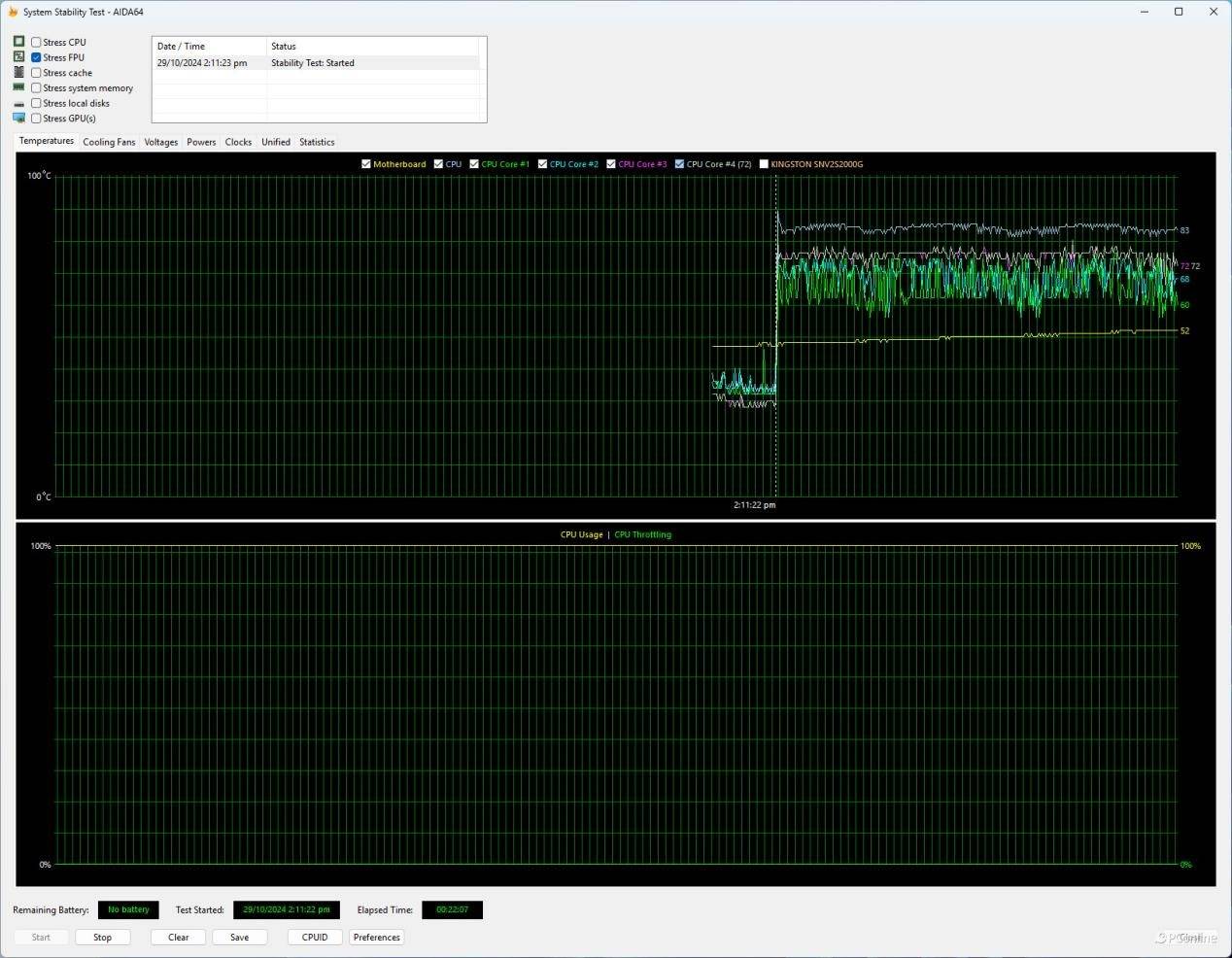This screenshot has width=1232, height=958.
Task: Click the GPU monitor icon
Action: pyautogui.click(x=18, y=119)
